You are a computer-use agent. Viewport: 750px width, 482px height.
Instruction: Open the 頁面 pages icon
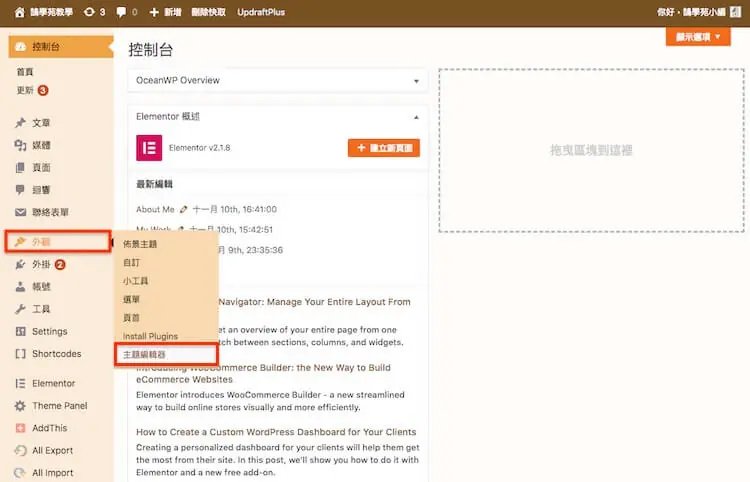pyautogui.click(x=20, y=168)
